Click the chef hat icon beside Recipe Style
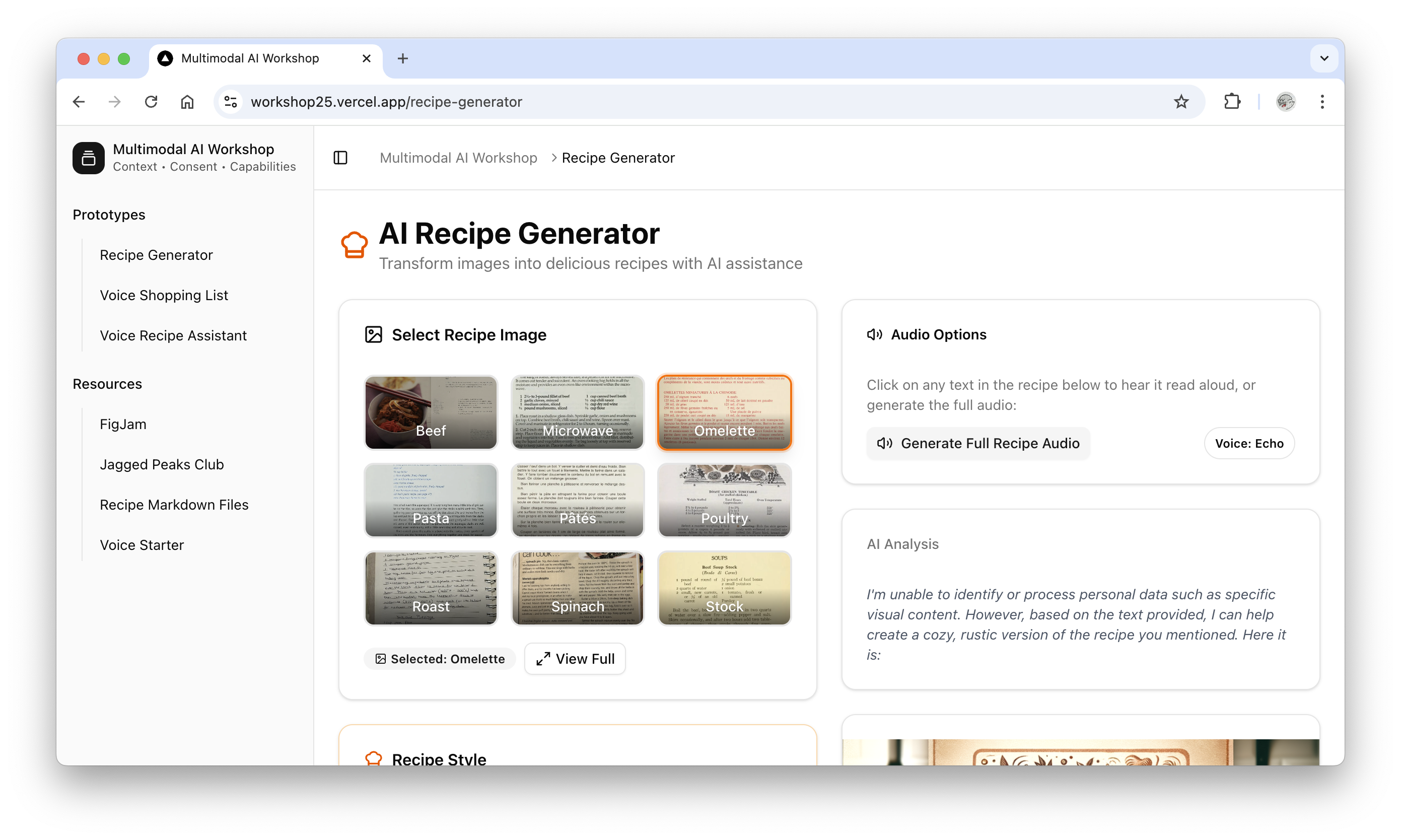 point(374,758)
